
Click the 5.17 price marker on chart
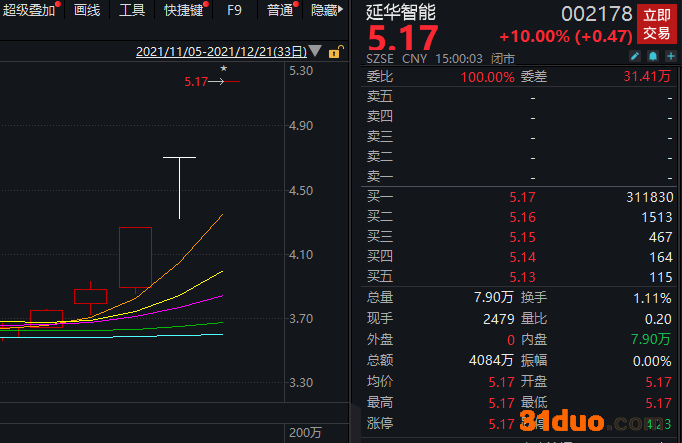click(x=195, y=81)
